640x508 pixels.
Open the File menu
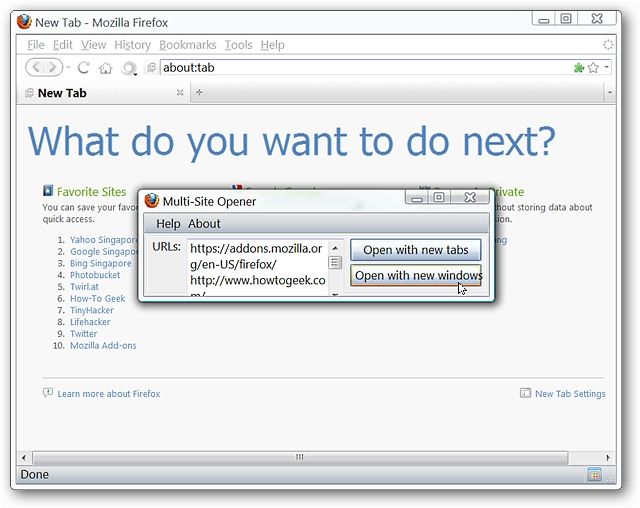coord(36,44)
